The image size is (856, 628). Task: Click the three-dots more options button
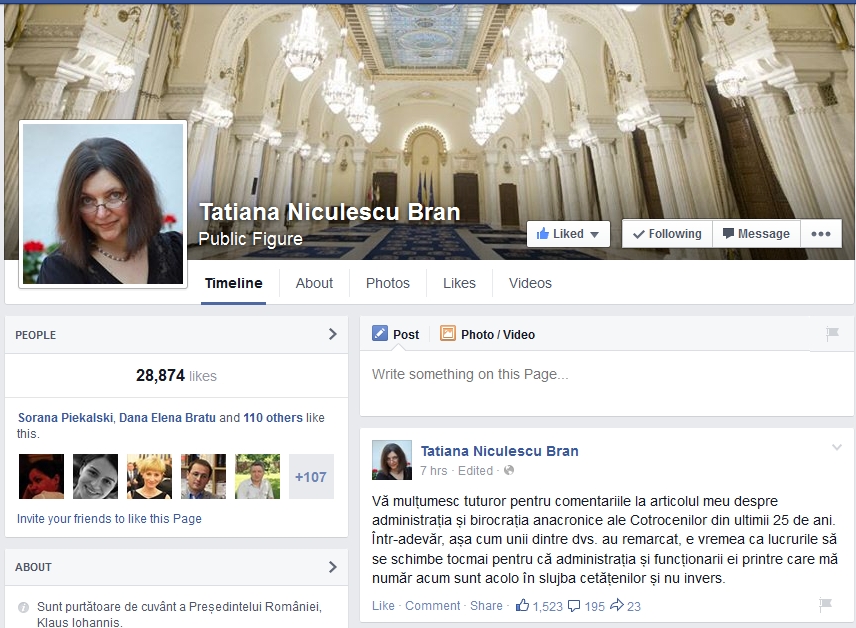820,234
